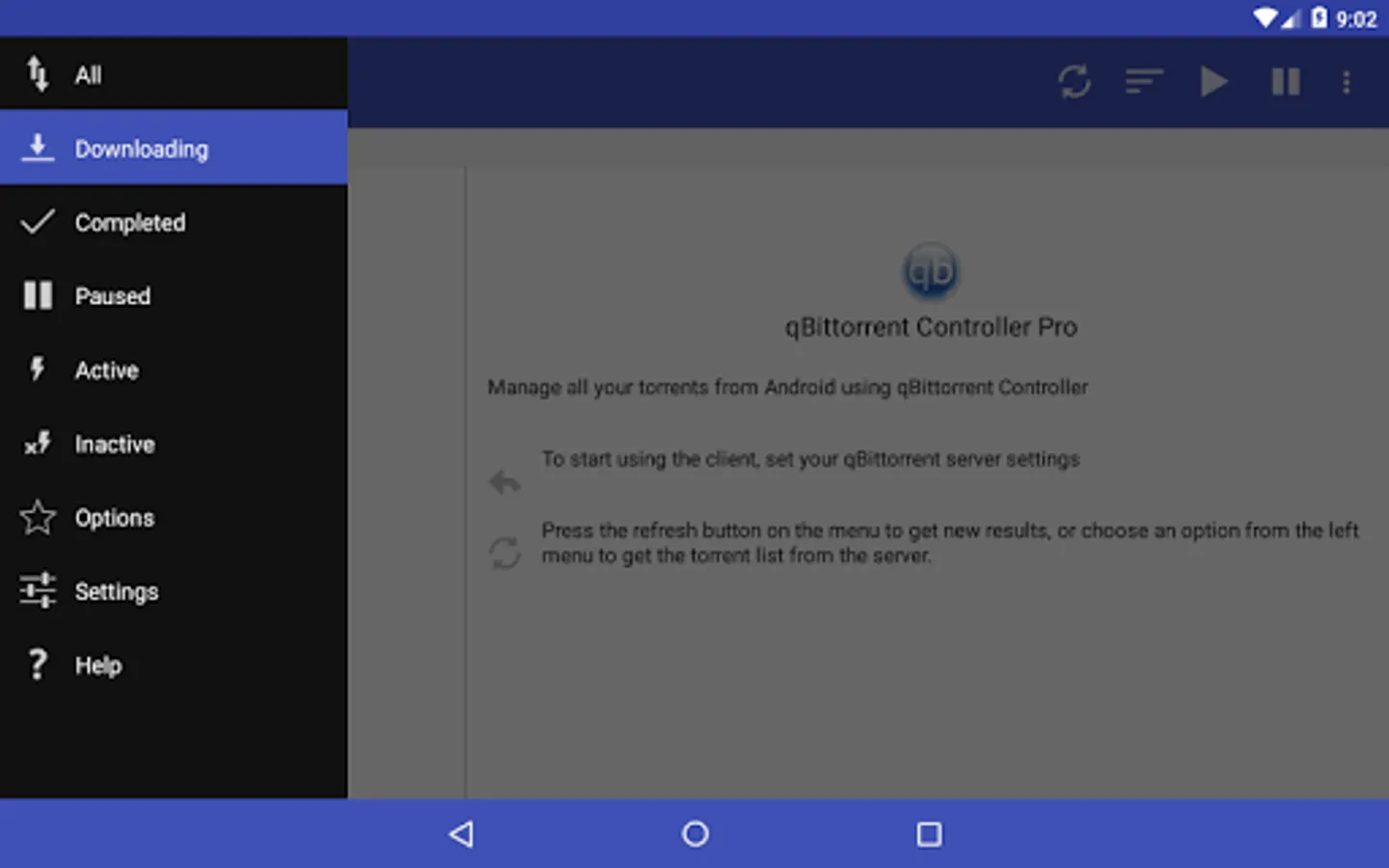Click the Active lightning bolt icon
This screenshot has height=868, width=1389.
click(x=38, y=368)
